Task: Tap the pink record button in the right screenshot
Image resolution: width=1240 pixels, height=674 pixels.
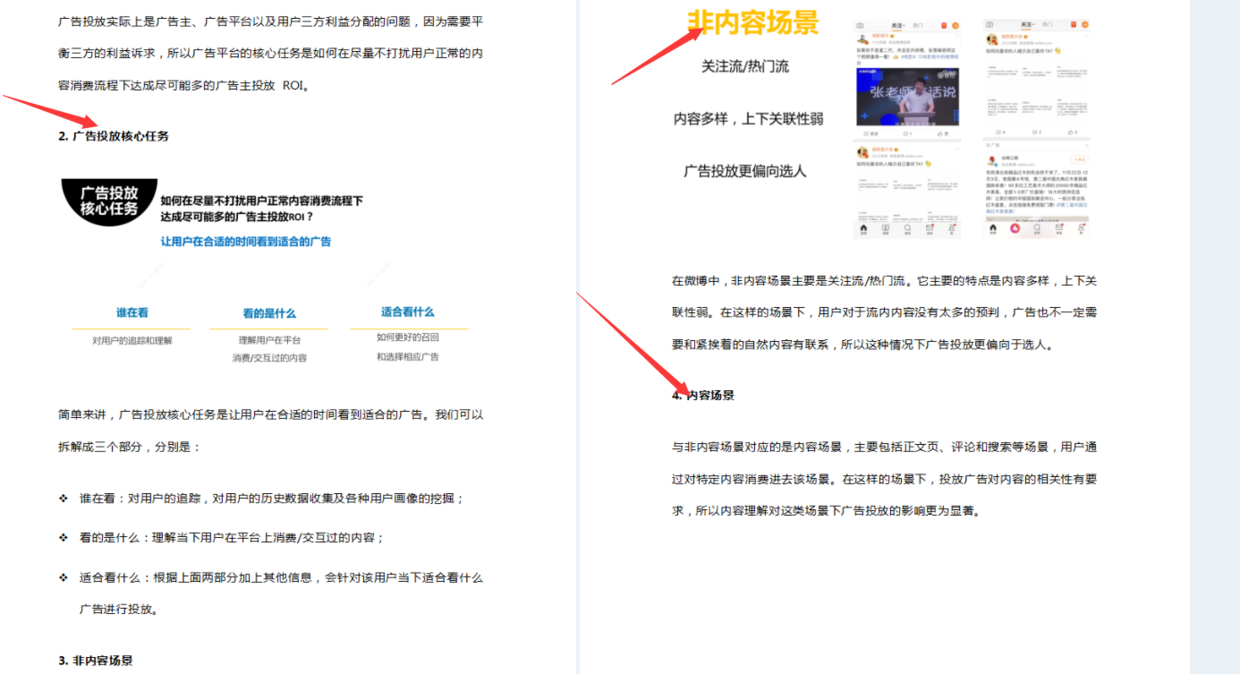Action: [1015, 229]
